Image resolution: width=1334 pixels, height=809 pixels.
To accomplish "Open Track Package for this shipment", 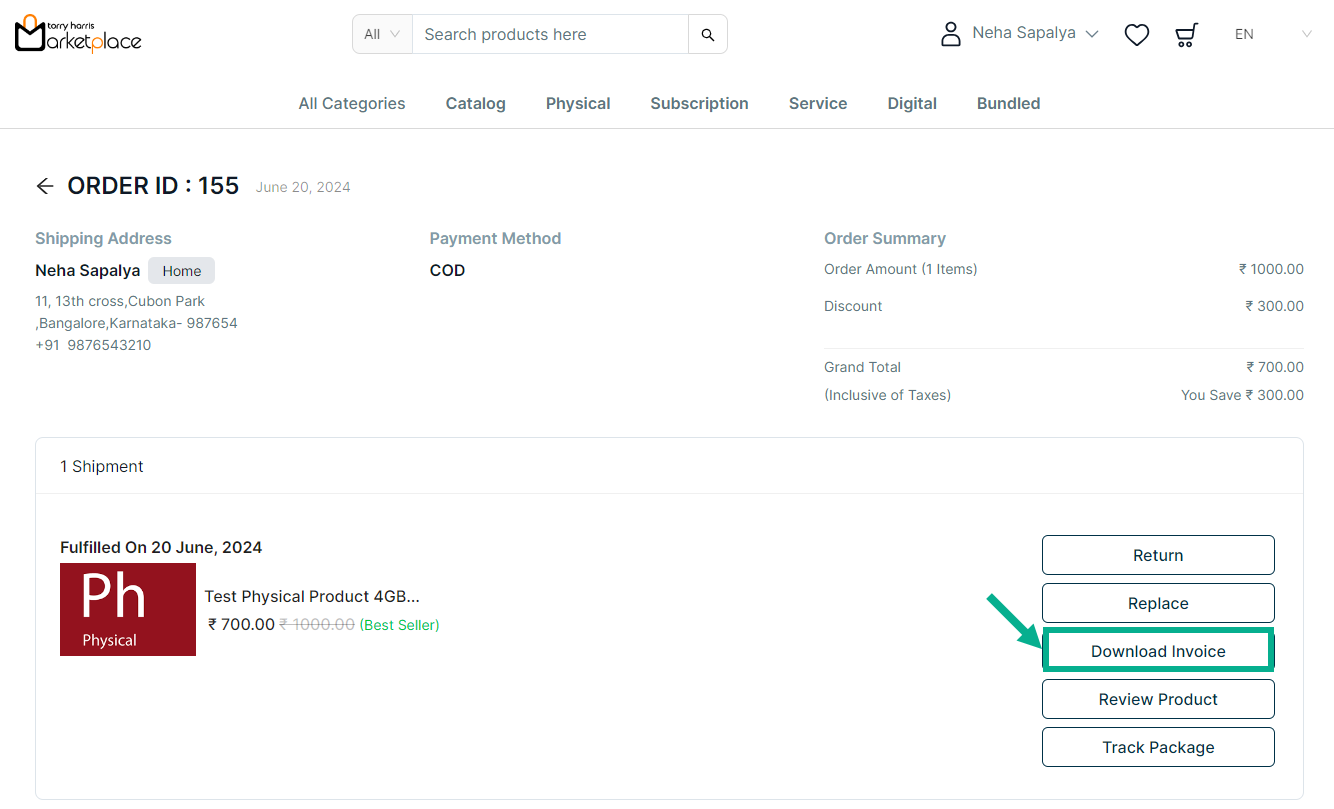I will coord(1158,747).
